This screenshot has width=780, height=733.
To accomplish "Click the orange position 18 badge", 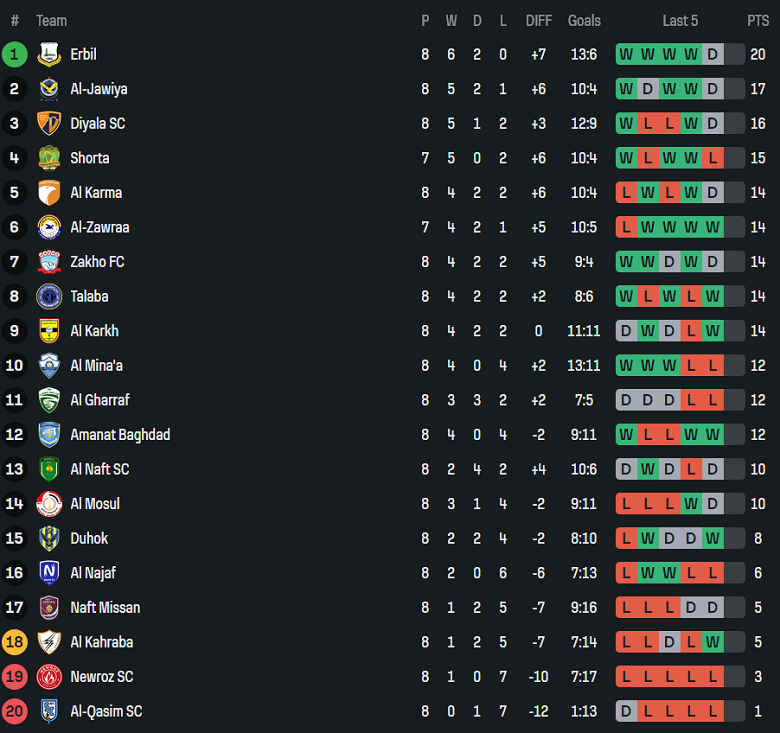I will coord(14,642).
